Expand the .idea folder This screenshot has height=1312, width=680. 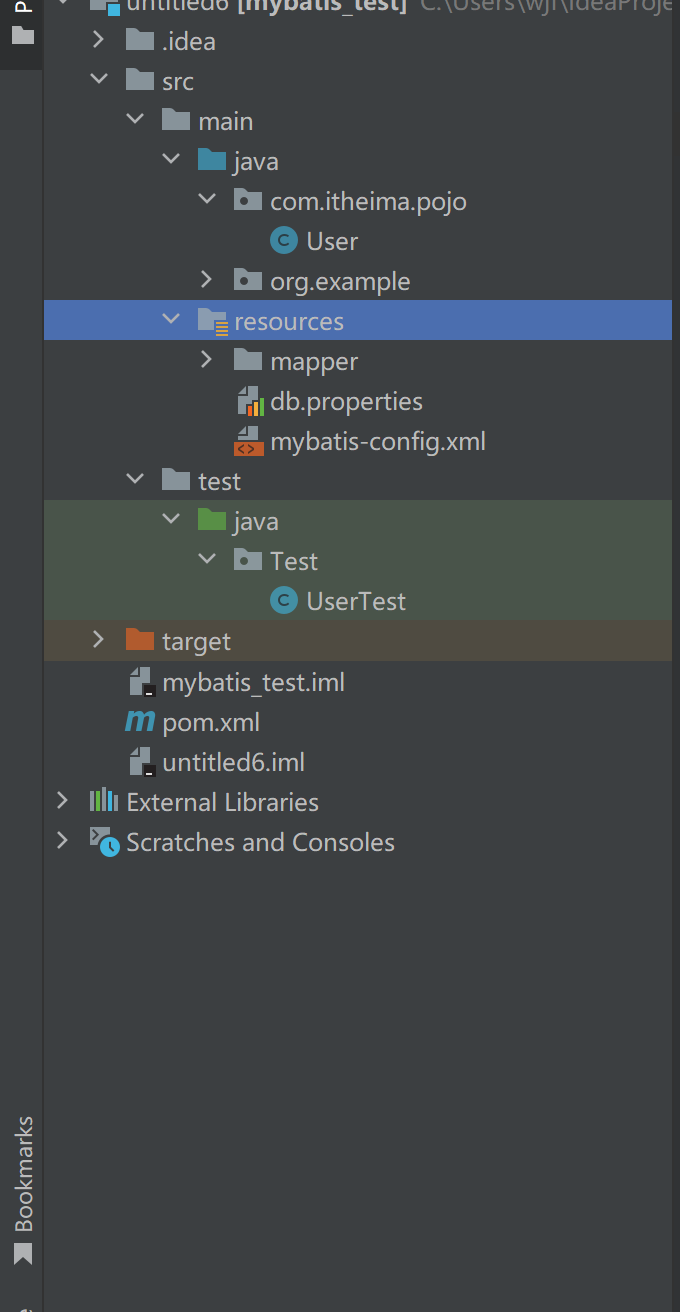click(98, 41)
